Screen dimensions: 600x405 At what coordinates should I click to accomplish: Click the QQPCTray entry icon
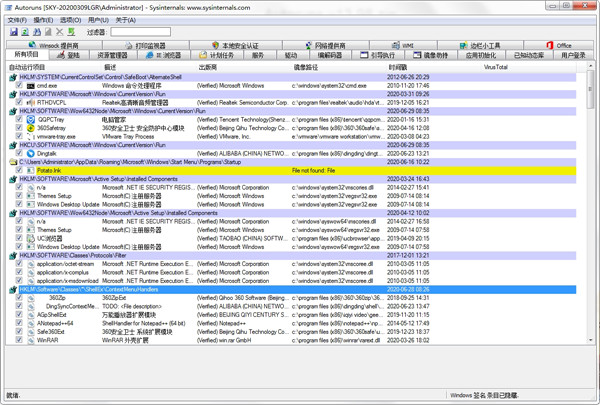click(x=31, y=119)
